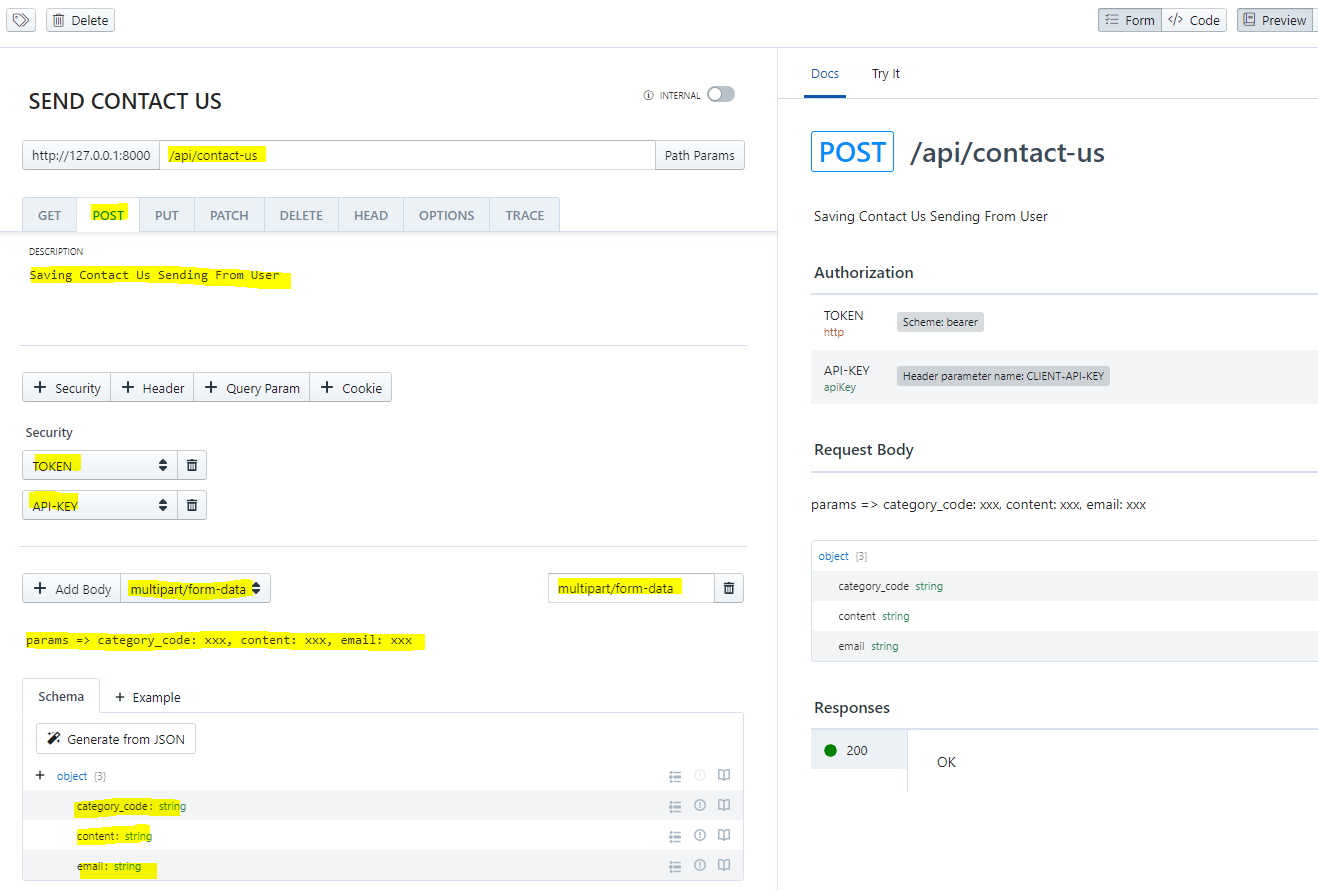Click the Path Params button
Screen dimensions: 1318x891
(x=699, y=155)
